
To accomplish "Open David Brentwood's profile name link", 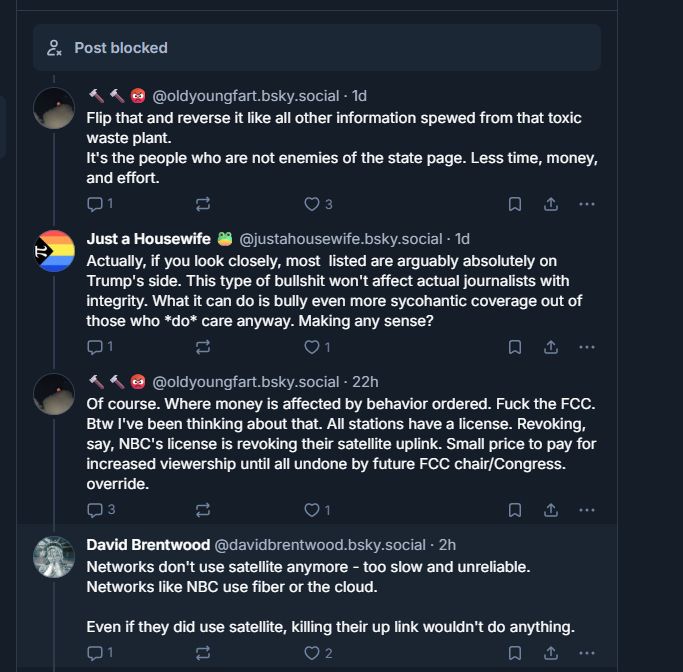I will tap(148, 545).
